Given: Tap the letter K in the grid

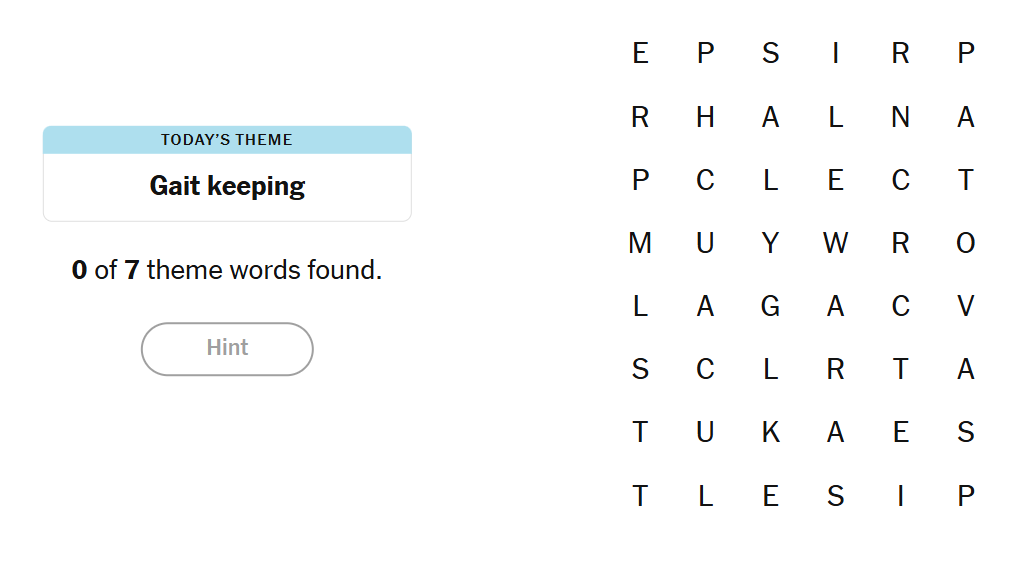Looking at the screenshot, I should pos(770,433).
